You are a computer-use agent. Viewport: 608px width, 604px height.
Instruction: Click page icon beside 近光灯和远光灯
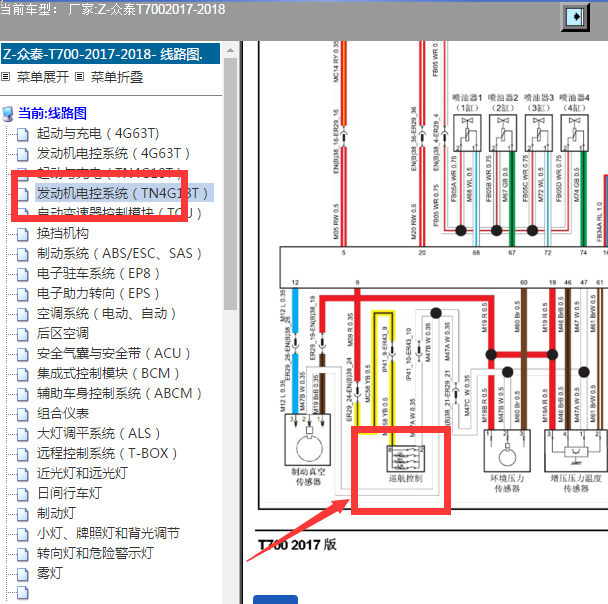tap(23, 474)
